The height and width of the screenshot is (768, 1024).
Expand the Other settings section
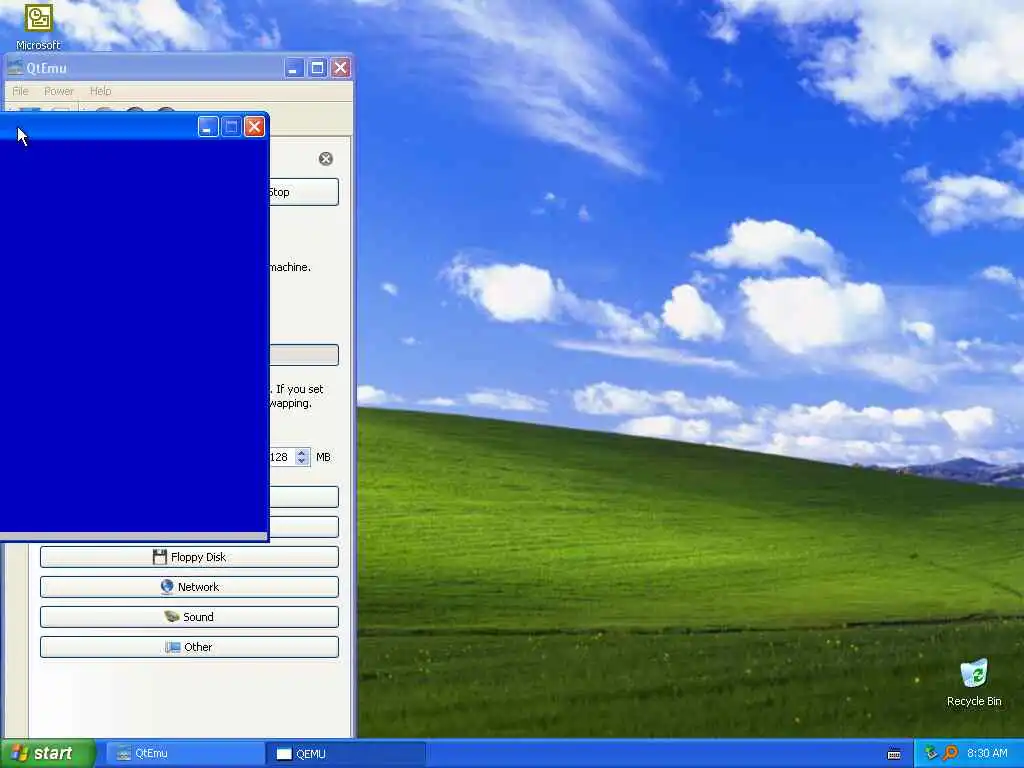189,647
